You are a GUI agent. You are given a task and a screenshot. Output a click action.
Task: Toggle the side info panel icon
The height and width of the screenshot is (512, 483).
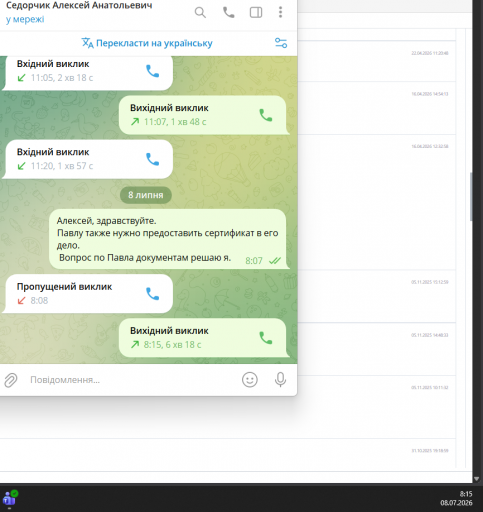[256, 12]
